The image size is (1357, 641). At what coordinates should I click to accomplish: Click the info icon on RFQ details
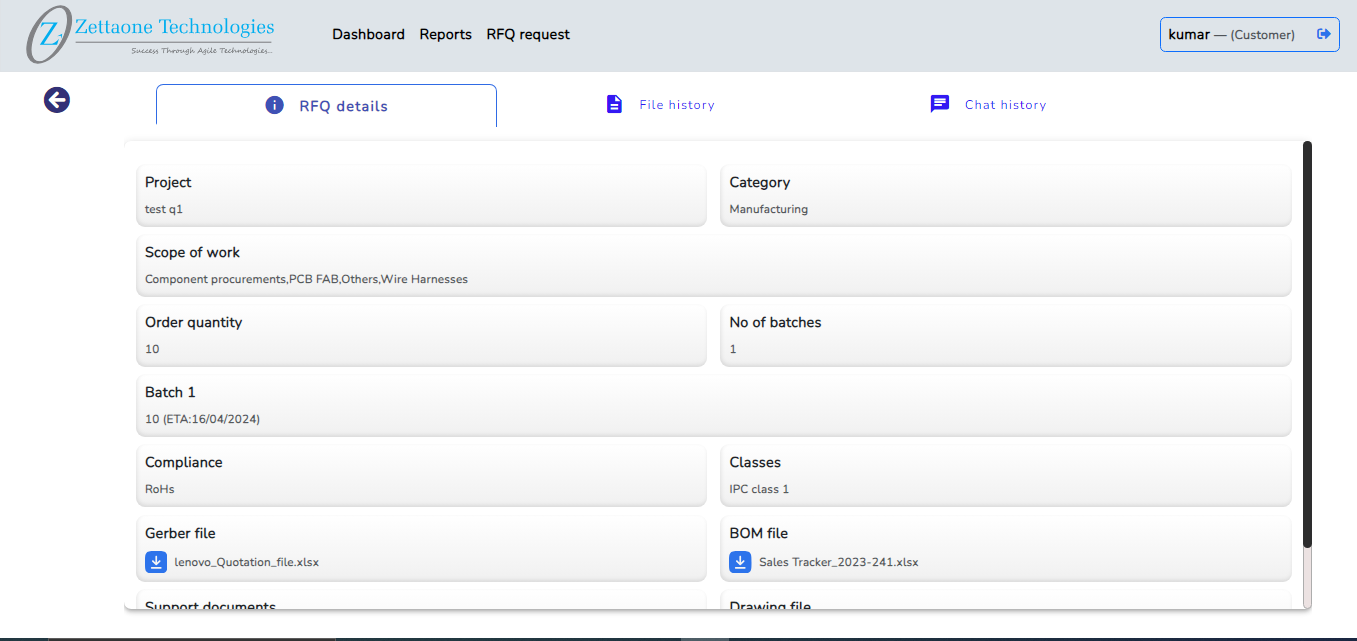275,105
